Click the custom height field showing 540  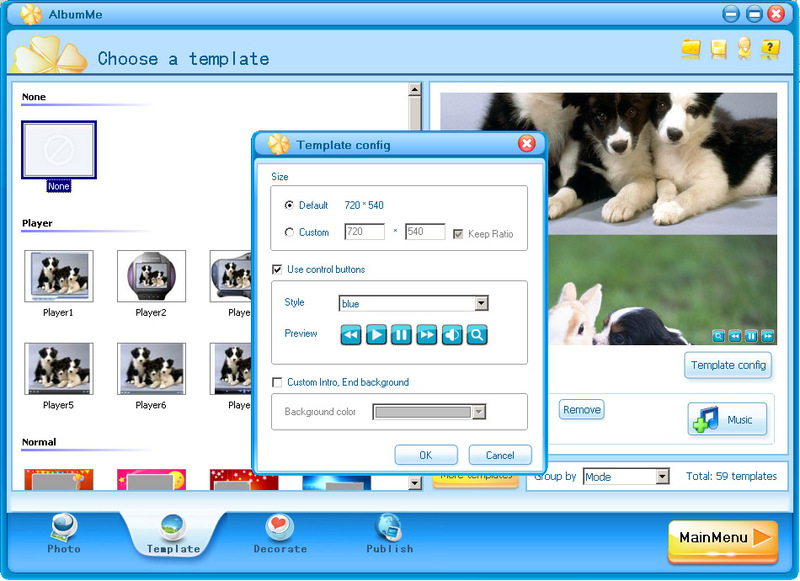(425, 232)
